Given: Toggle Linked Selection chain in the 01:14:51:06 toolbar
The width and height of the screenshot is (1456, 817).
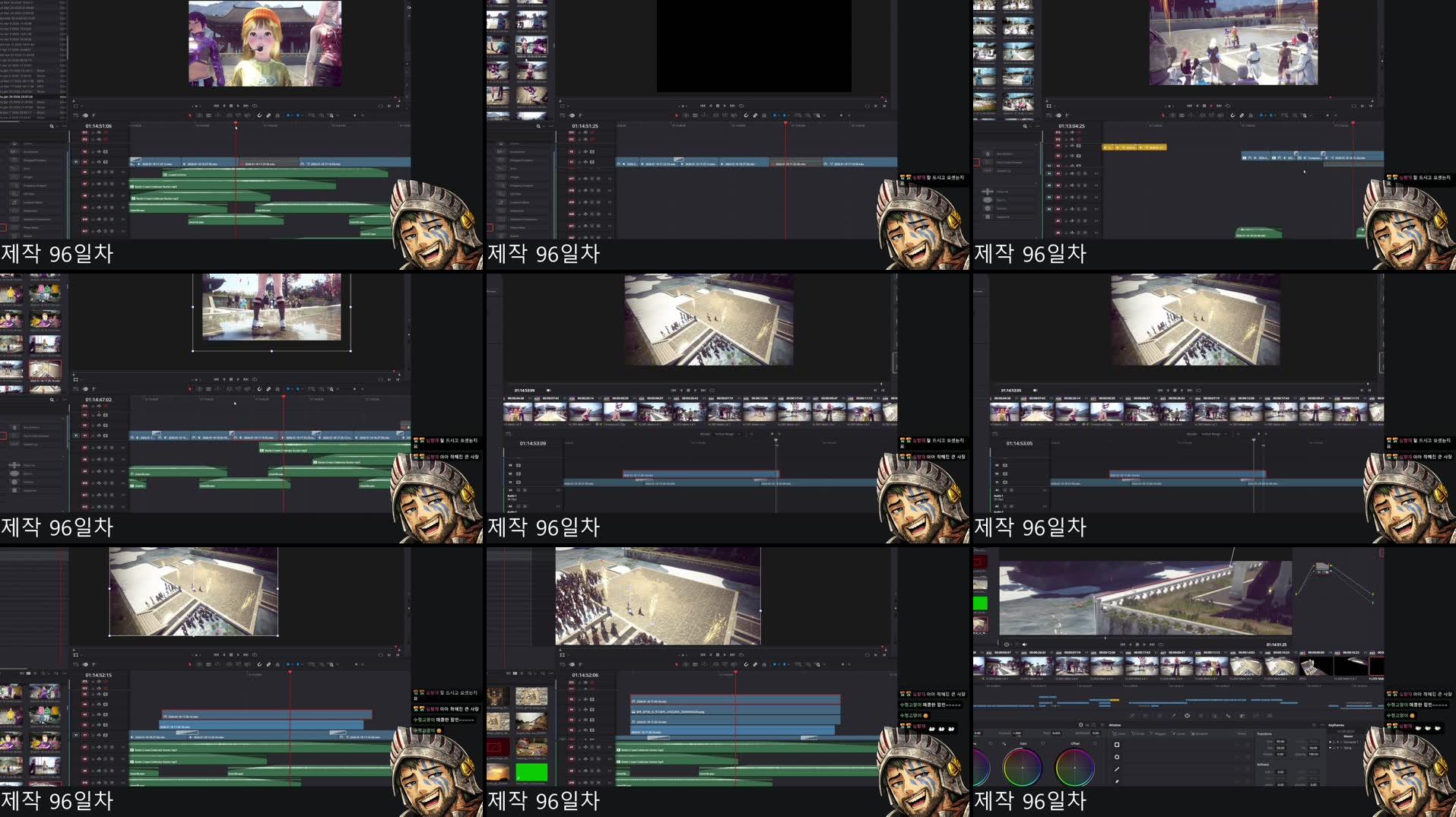Looking at the screenshot, I should tap(268, 116).
